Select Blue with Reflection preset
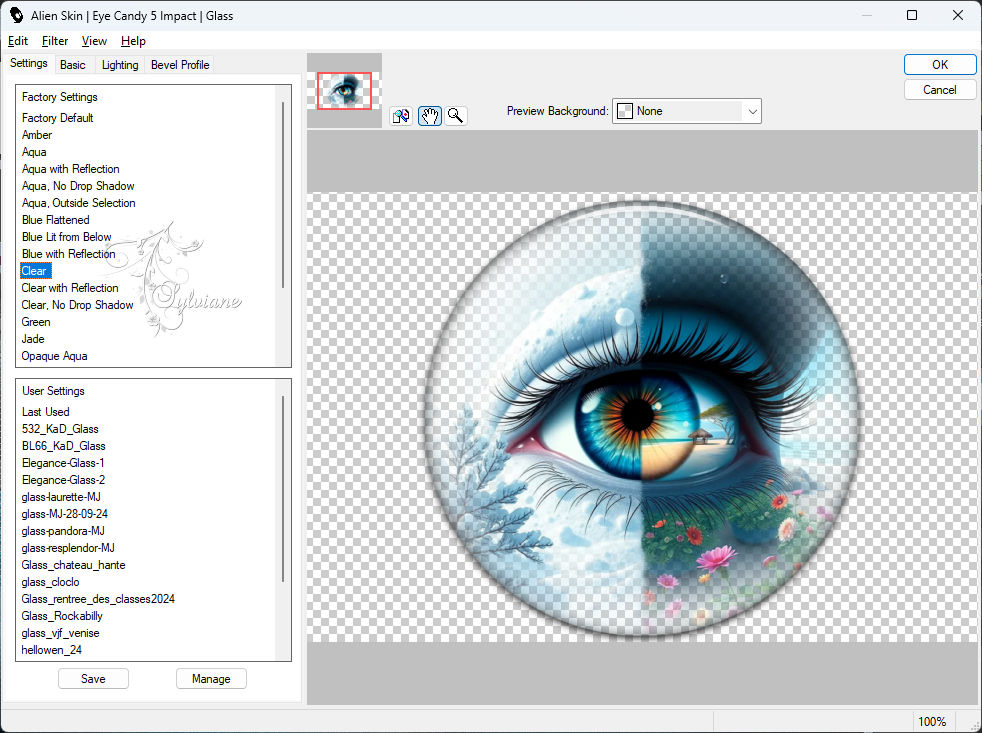Screen dimensions: 982x733 coord(68,253)
